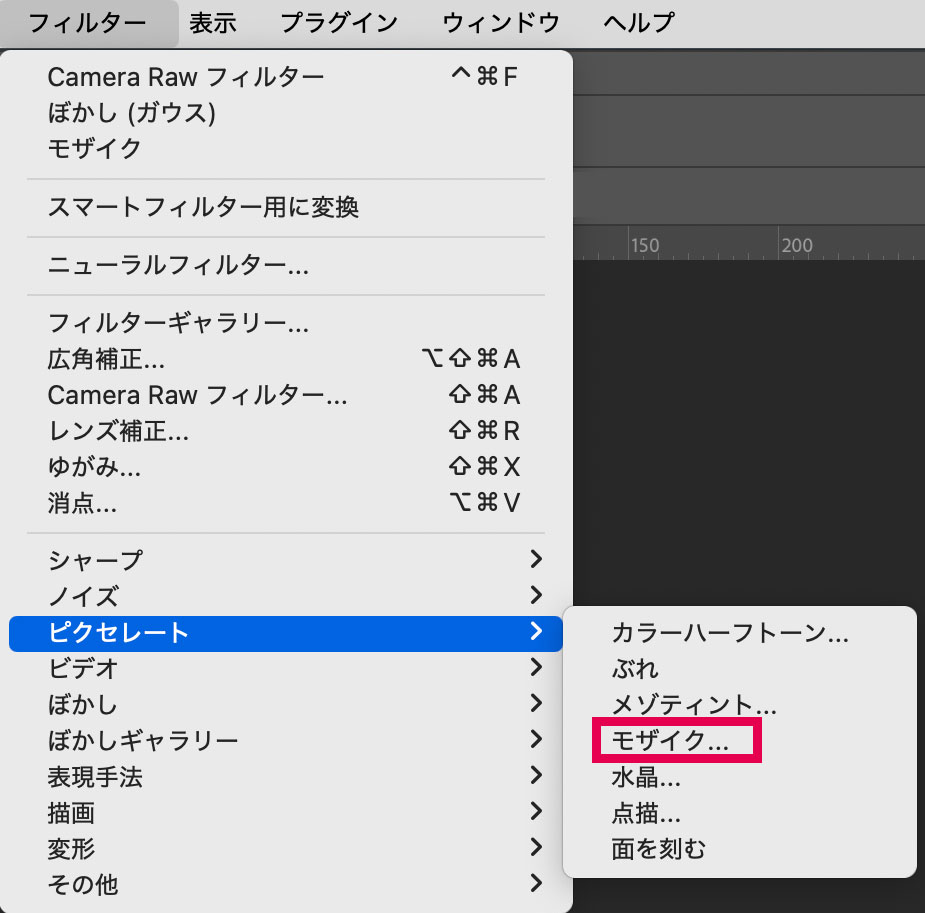Expand the ノイズ submenu

point(286,596)
